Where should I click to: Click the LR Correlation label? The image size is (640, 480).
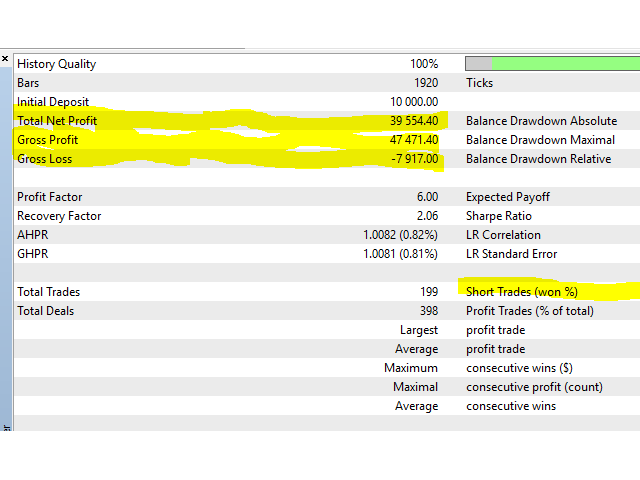tap(504, 235)
